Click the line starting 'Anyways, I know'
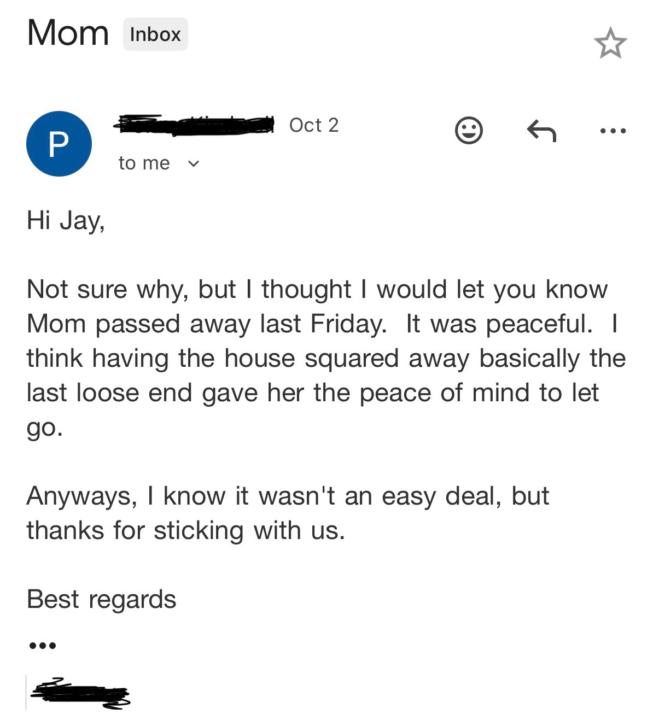Viewport: 659px width, 720px height. (287, 495)
